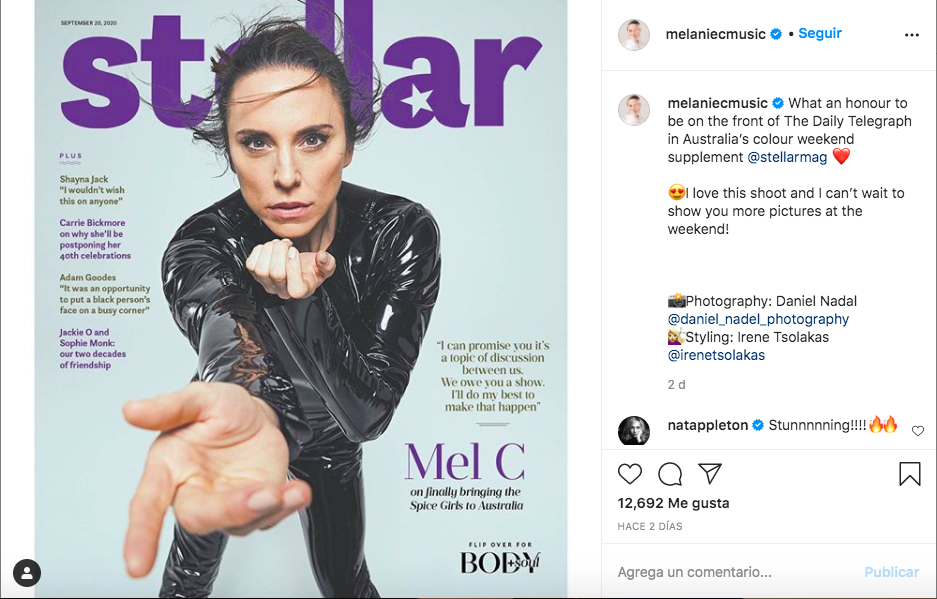This screenshot has width=937, height=599.
Task: Open the @stellarmag mention link
Action: click(787, 157)
